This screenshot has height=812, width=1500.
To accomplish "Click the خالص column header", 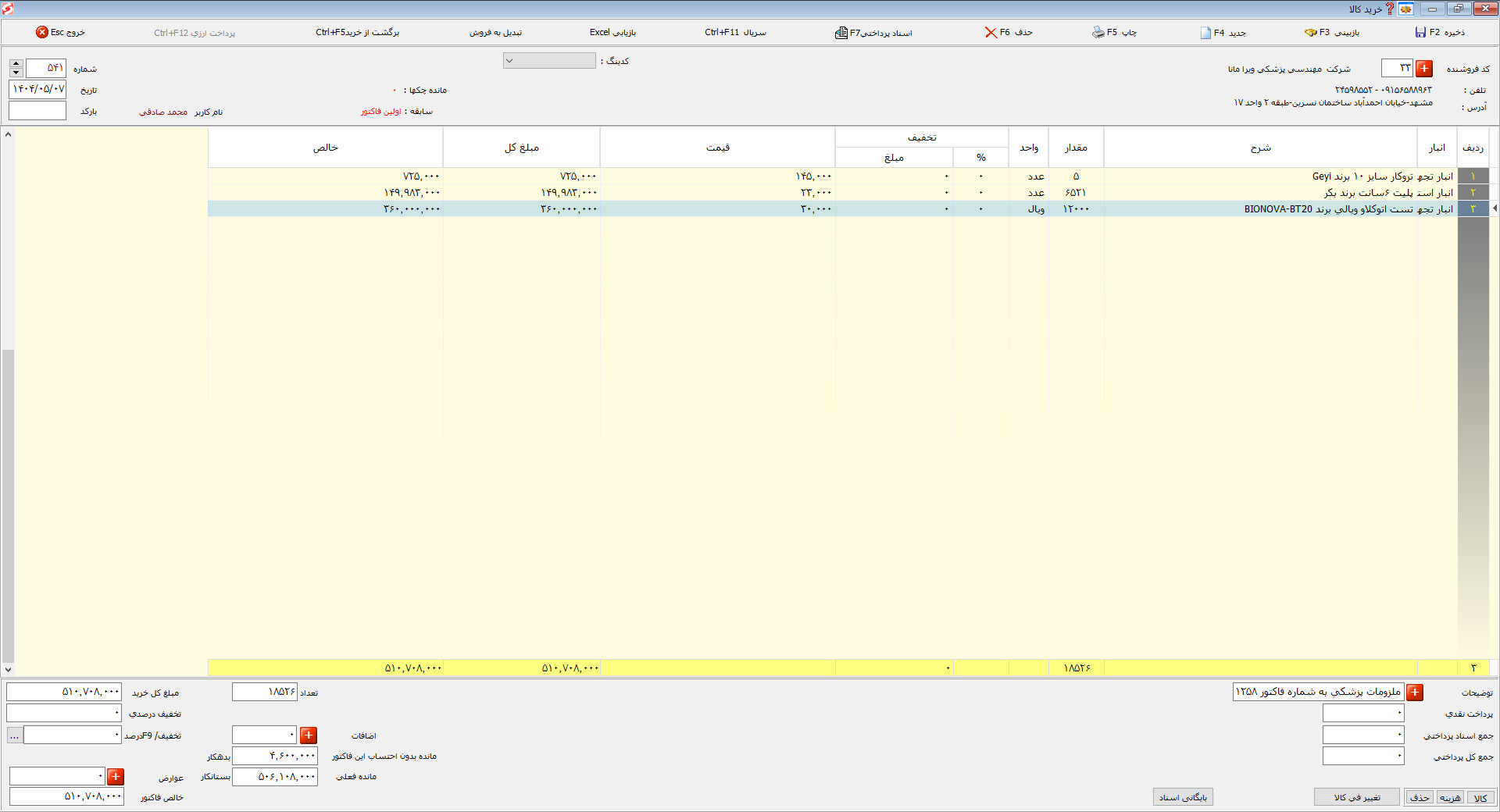I will pos(325,148).
